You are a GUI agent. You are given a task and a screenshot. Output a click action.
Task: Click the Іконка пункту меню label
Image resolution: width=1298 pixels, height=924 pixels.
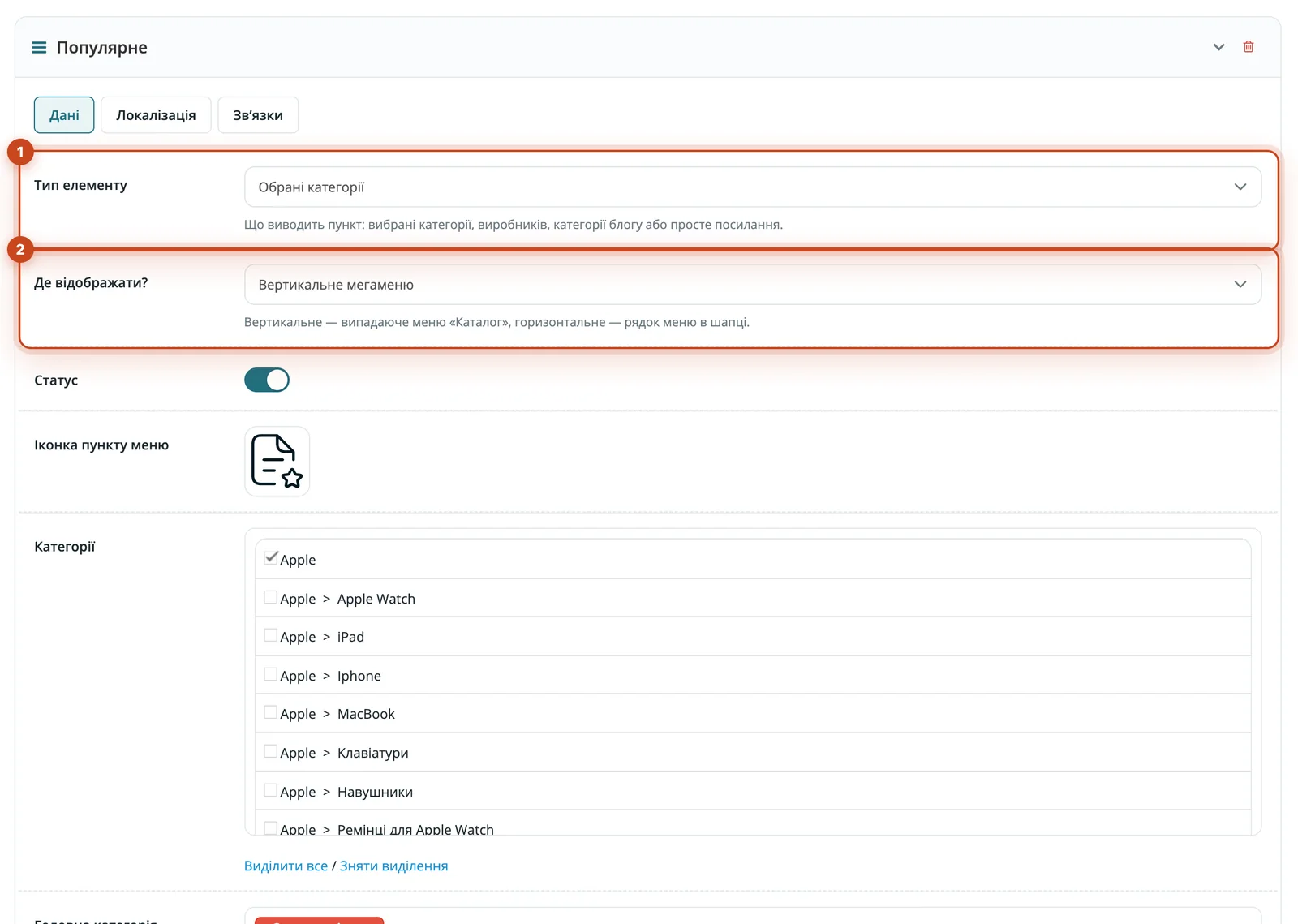101,445
